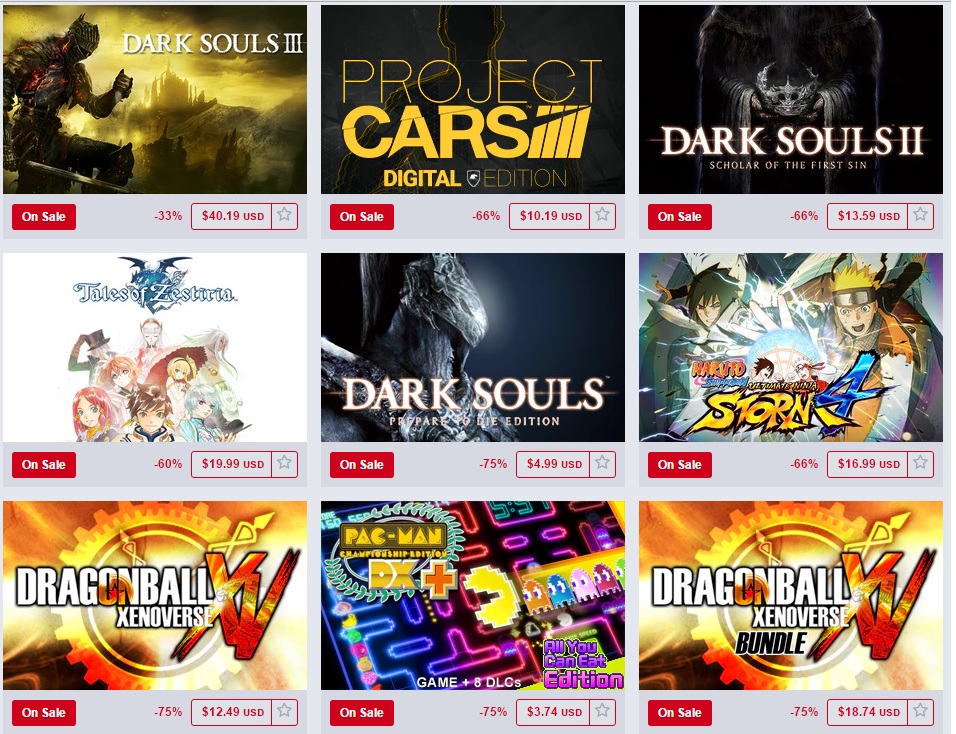956x734 pixels.
Task: Click wishlist star for Project Cars
Action: coord(602,216)
